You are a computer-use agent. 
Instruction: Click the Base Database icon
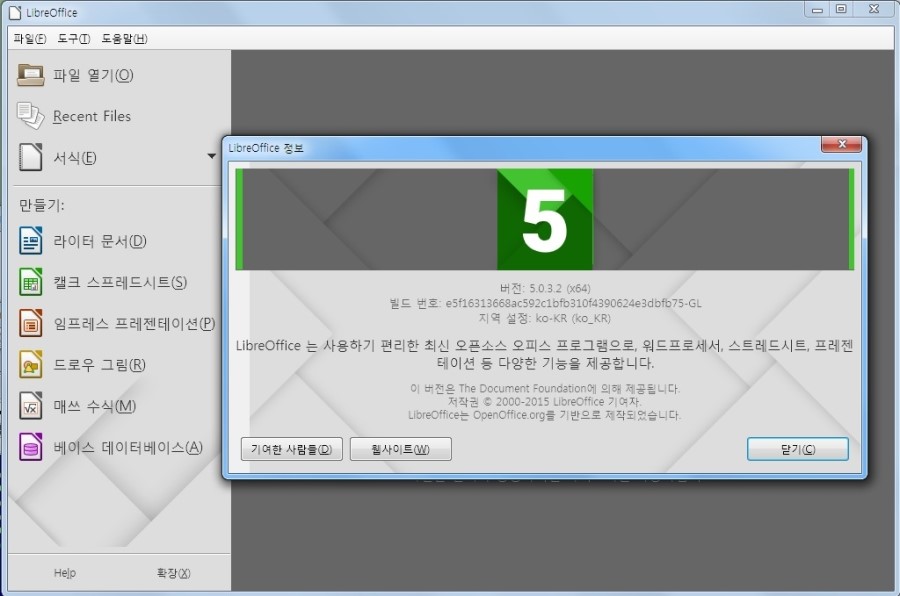click(30, 447)
